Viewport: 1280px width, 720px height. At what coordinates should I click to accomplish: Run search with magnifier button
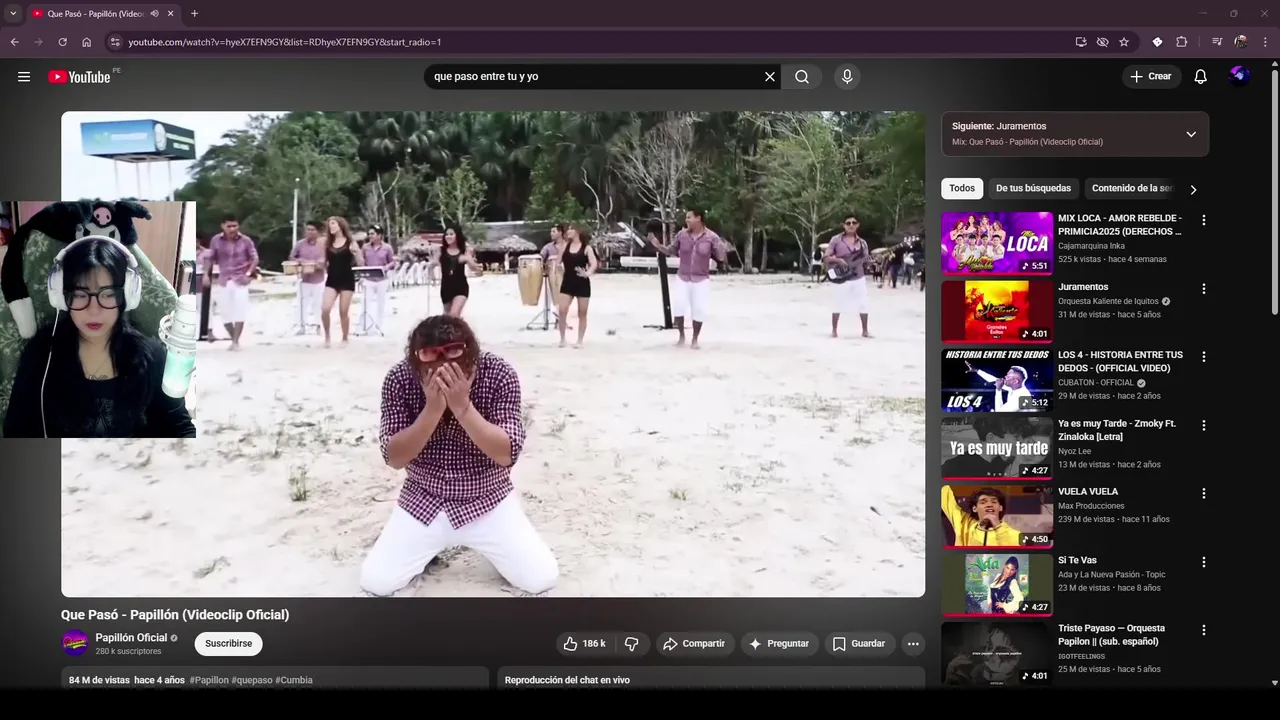click(802, 77)
